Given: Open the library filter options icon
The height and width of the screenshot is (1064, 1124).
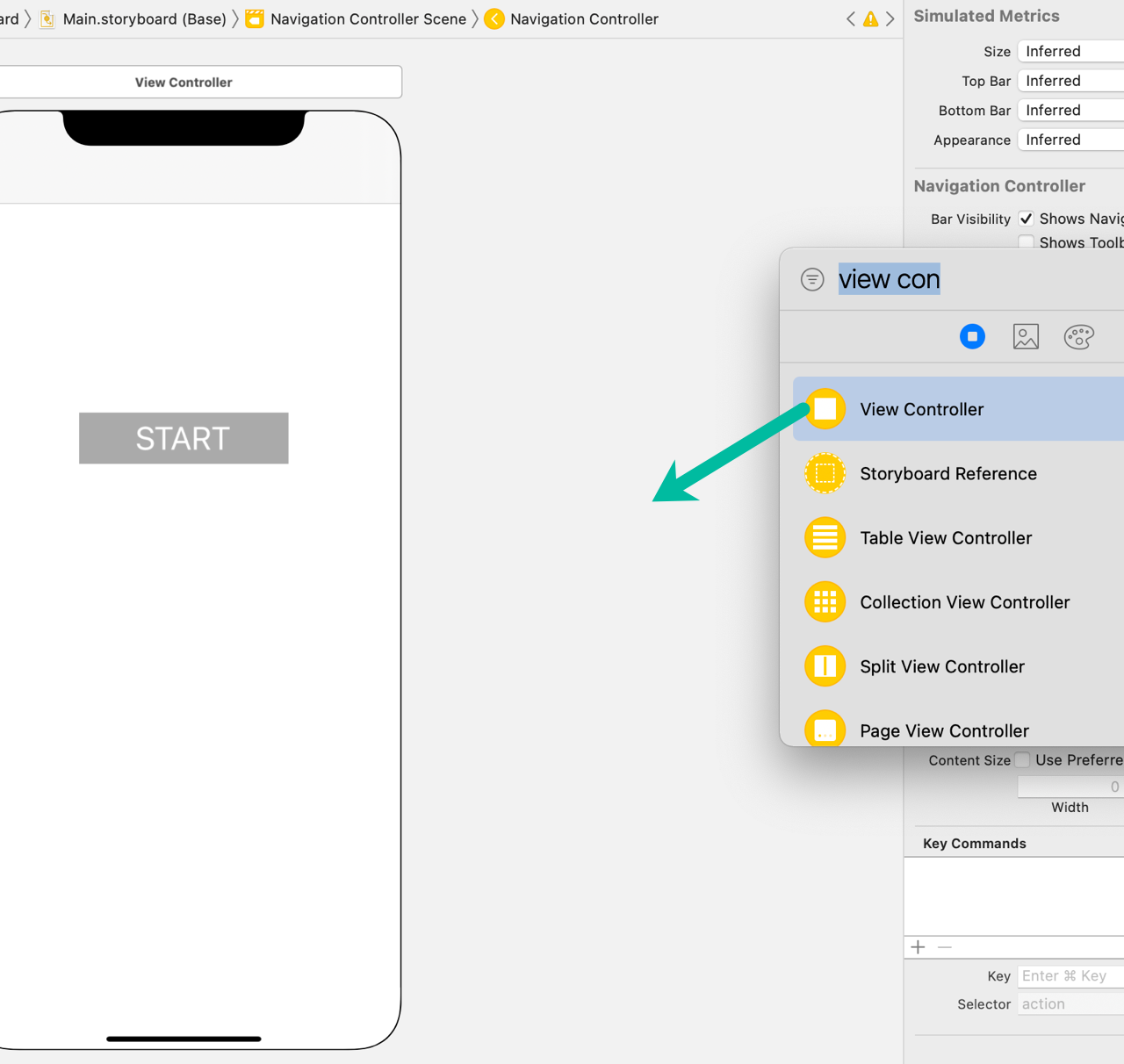Looking at the screenshot, I should 812,279.
